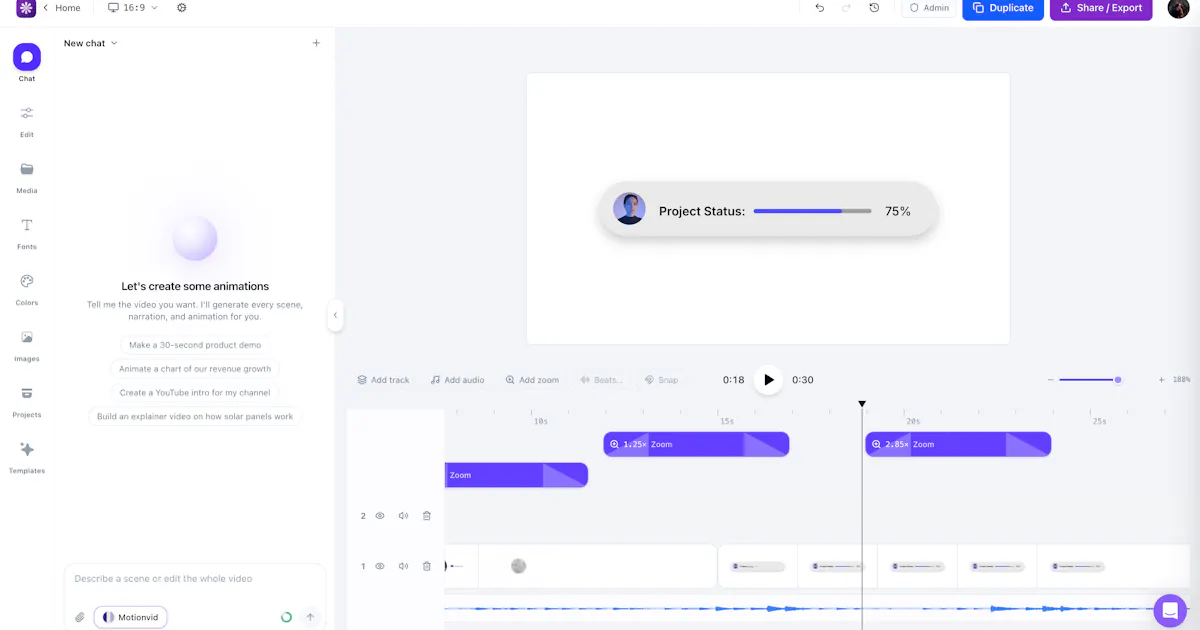1200x630 pixels.
Task: Open the 16:9 aspect ratio dropdown
Action: pyautogui.click(x=133, y=8)
